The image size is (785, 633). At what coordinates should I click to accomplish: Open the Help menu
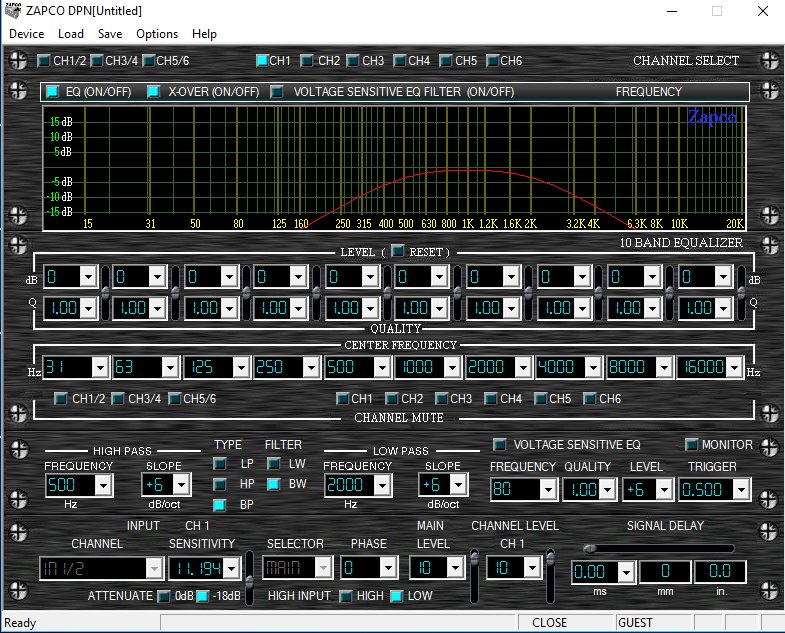204,34
